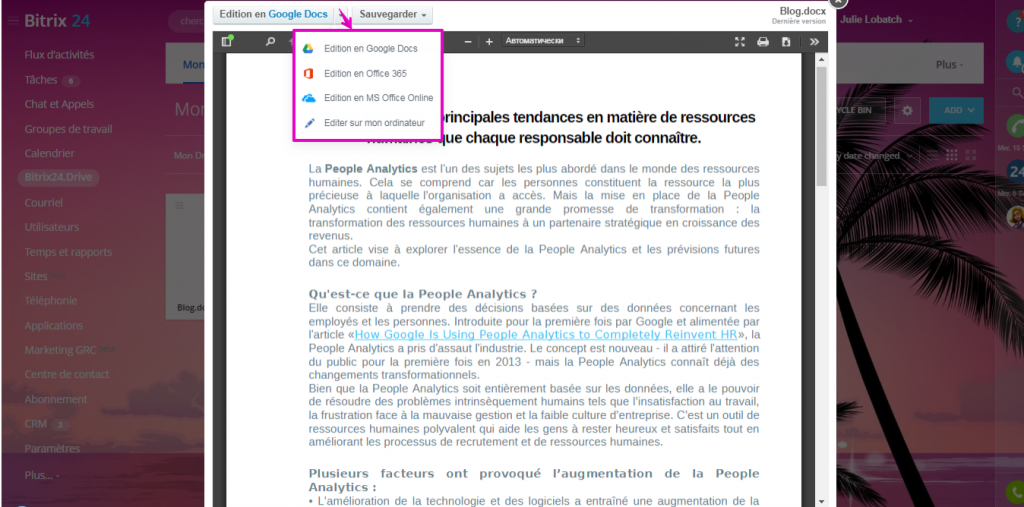1024x507 pixels.
Task: Open Abonnement in the left menu
Action: coord(56,399)
